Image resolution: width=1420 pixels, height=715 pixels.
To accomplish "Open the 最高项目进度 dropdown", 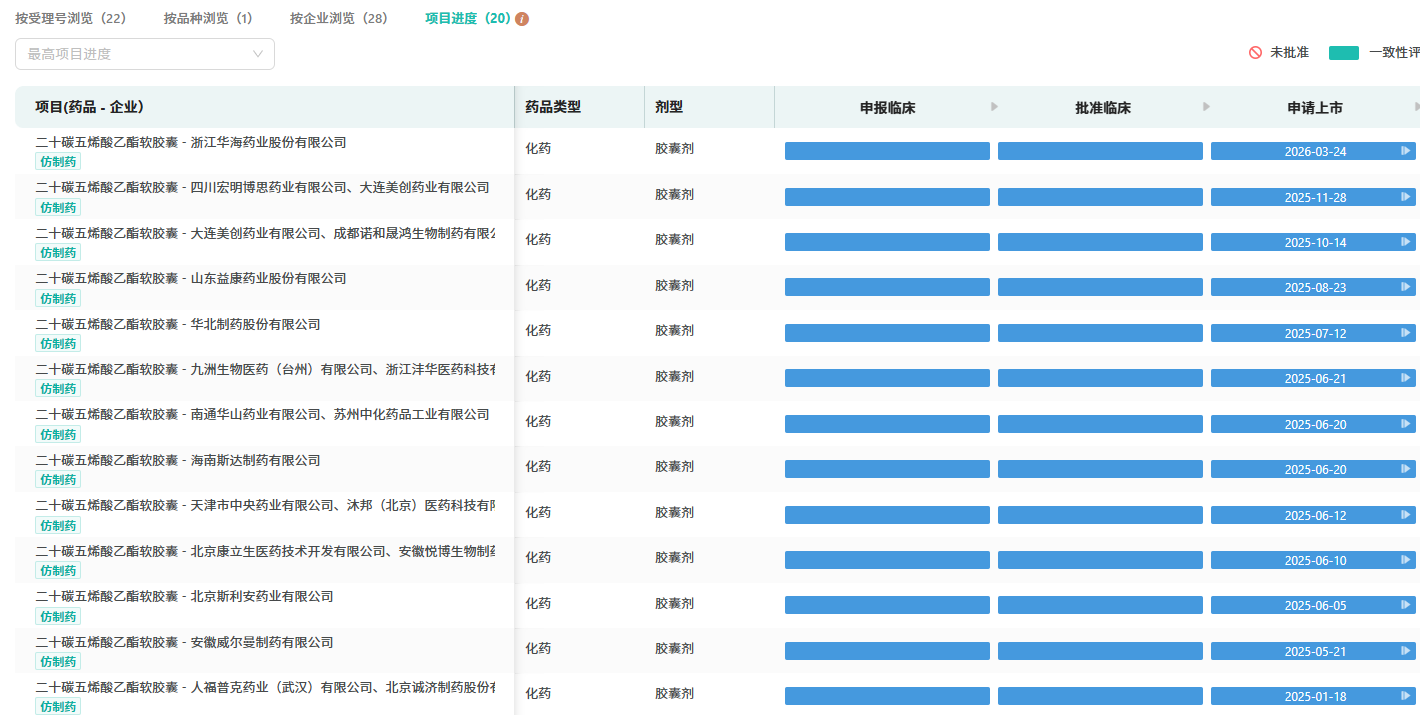I will [x=145, y=54].
